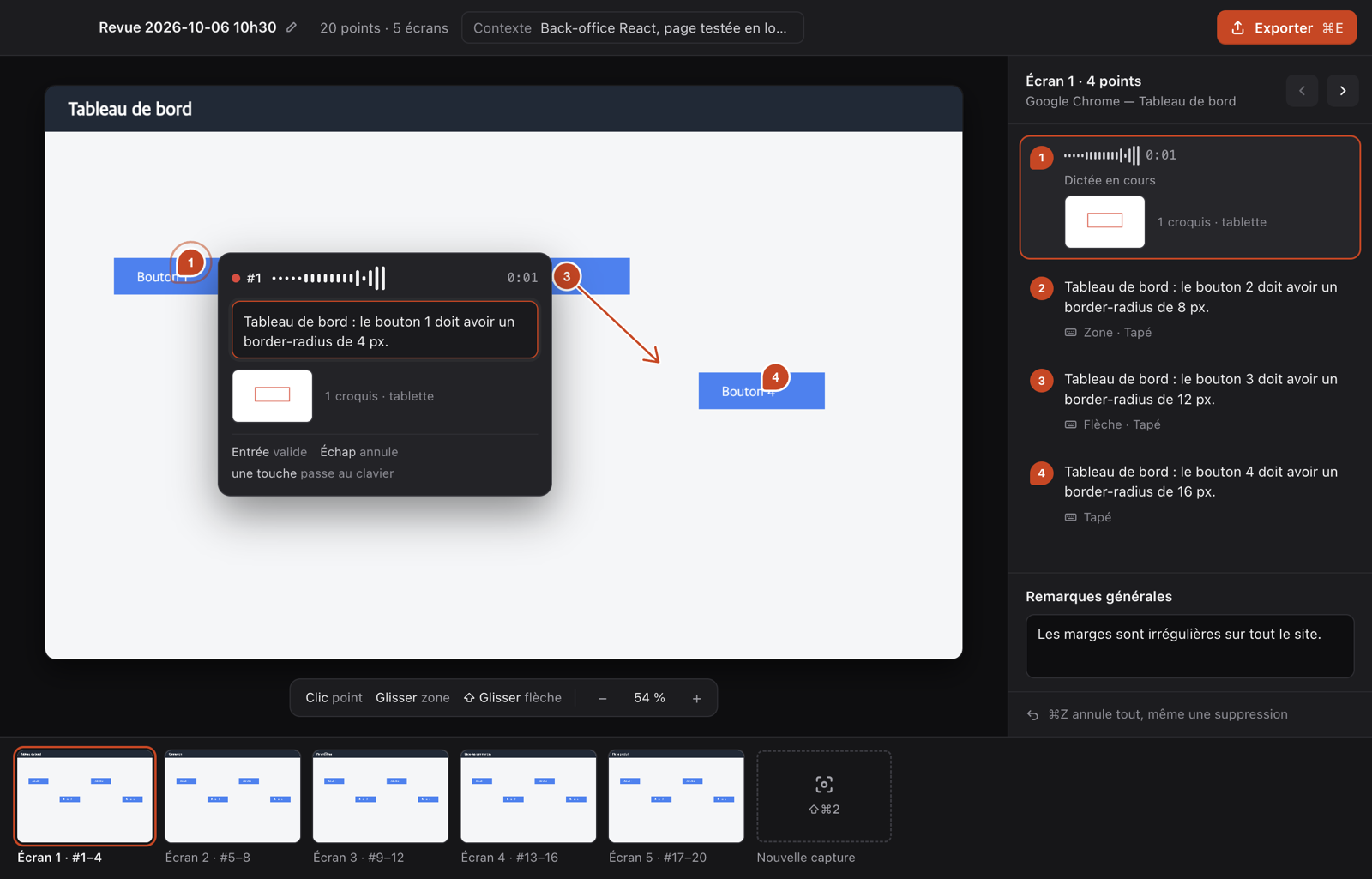Click the keyboard icon beside Zone · Tapé
This screenshot has height=879, width=1372.
point(1071,333)
